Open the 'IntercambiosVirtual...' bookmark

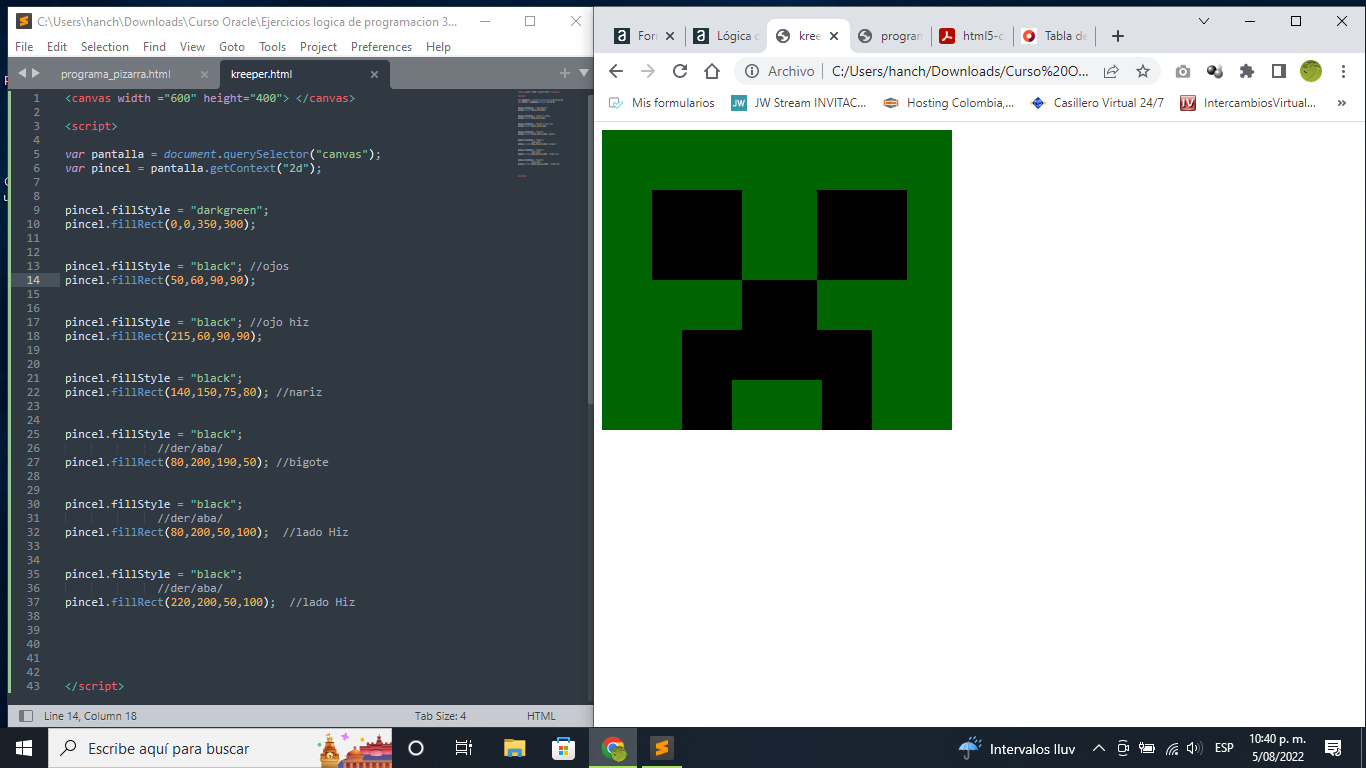[1249, 103]
